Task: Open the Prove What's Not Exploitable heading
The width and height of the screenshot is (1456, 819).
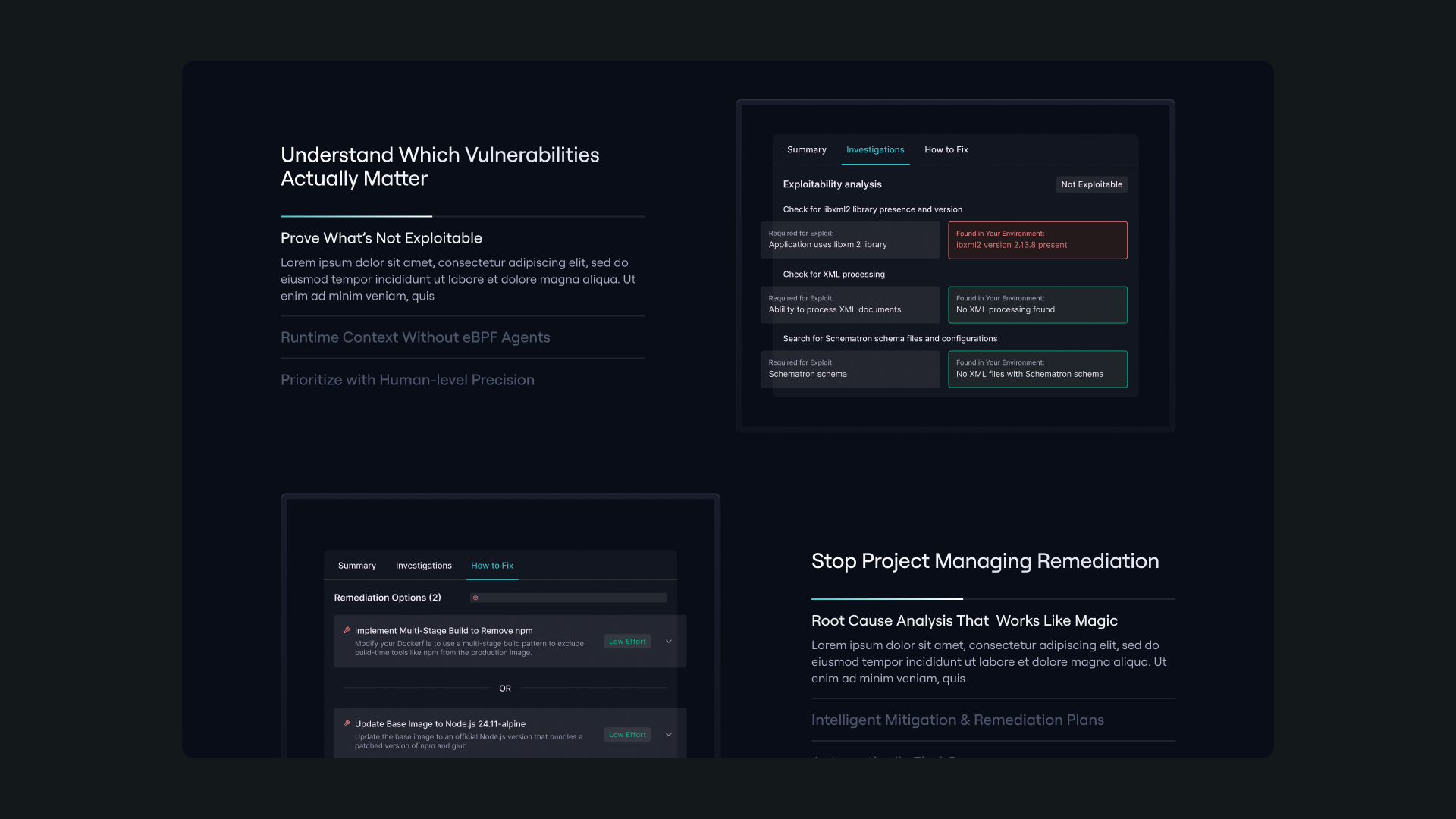Action: (x=381, y=238)
